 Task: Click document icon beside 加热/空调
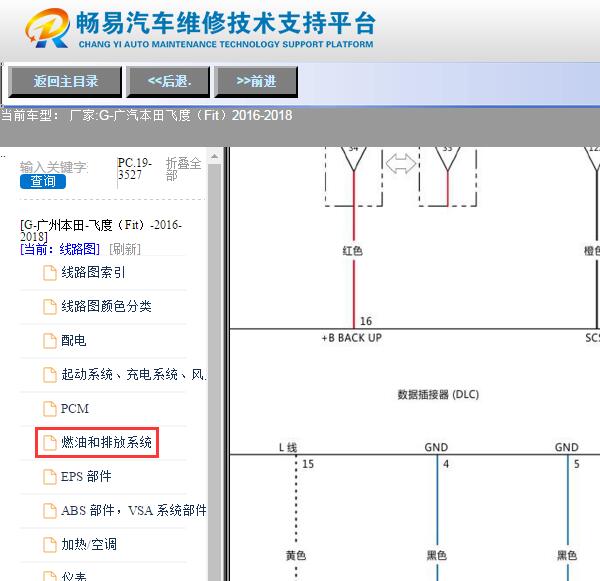click(50, 545)
